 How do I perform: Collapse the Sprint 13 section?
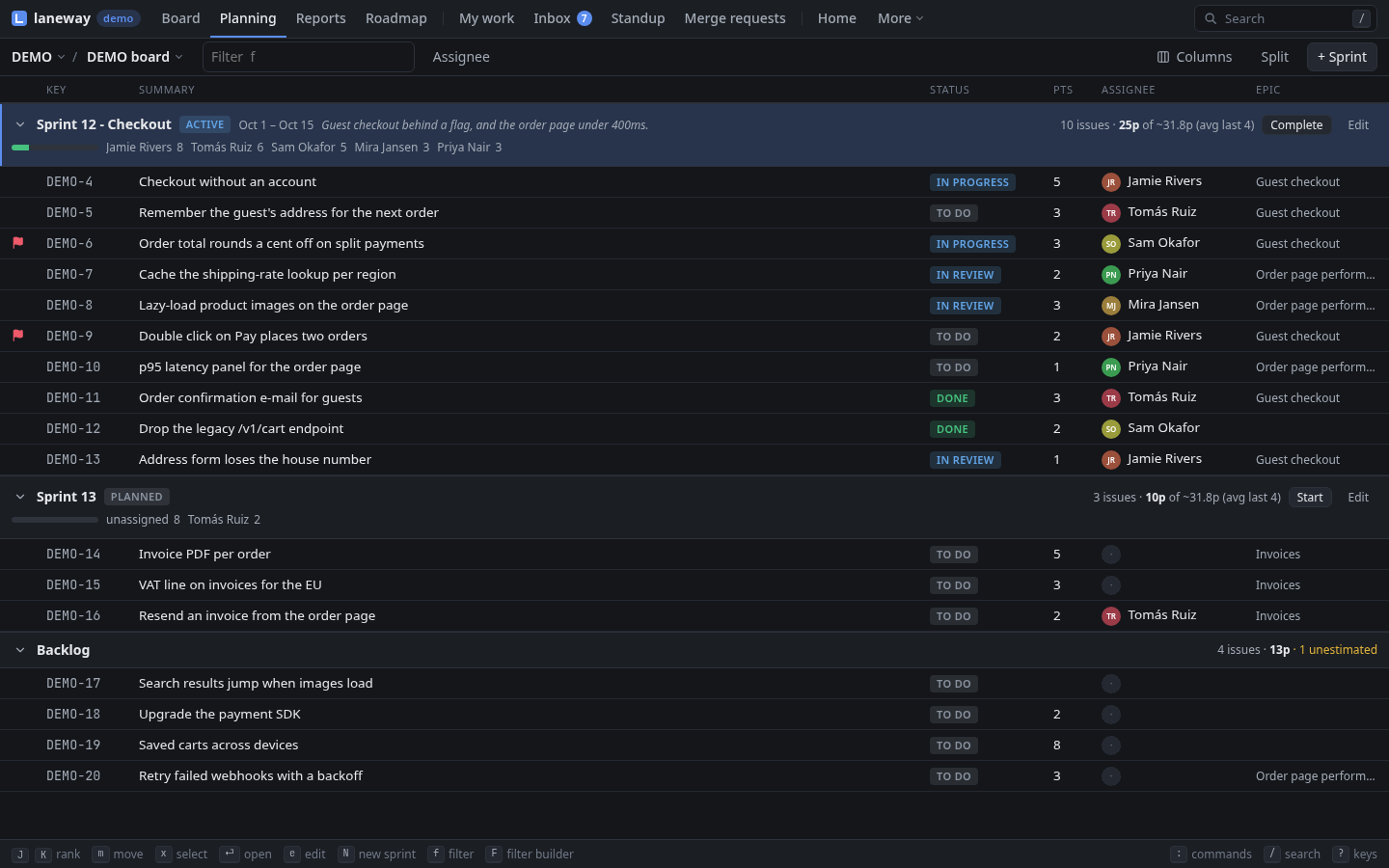tap(20, 497)
